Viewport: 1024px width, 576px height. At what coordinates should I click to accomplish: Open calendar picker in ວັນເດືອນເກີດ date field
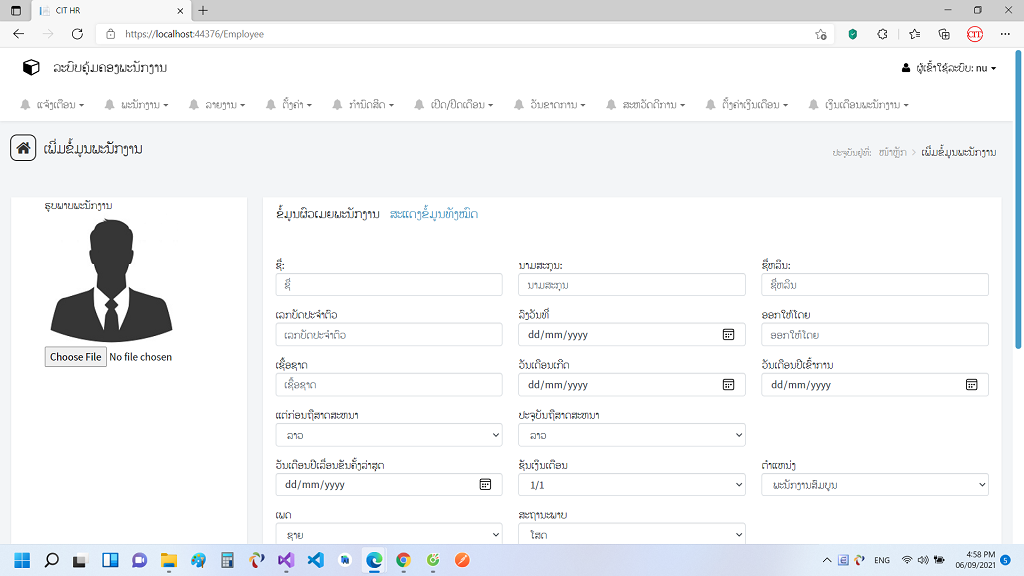[728, 385]
